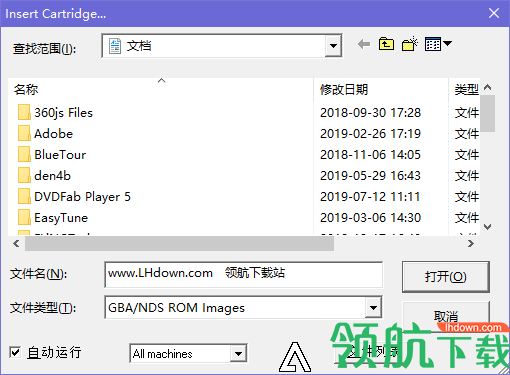Select the '360js Files' folder name
Screen dimensions: 510x375
[63, 113]
